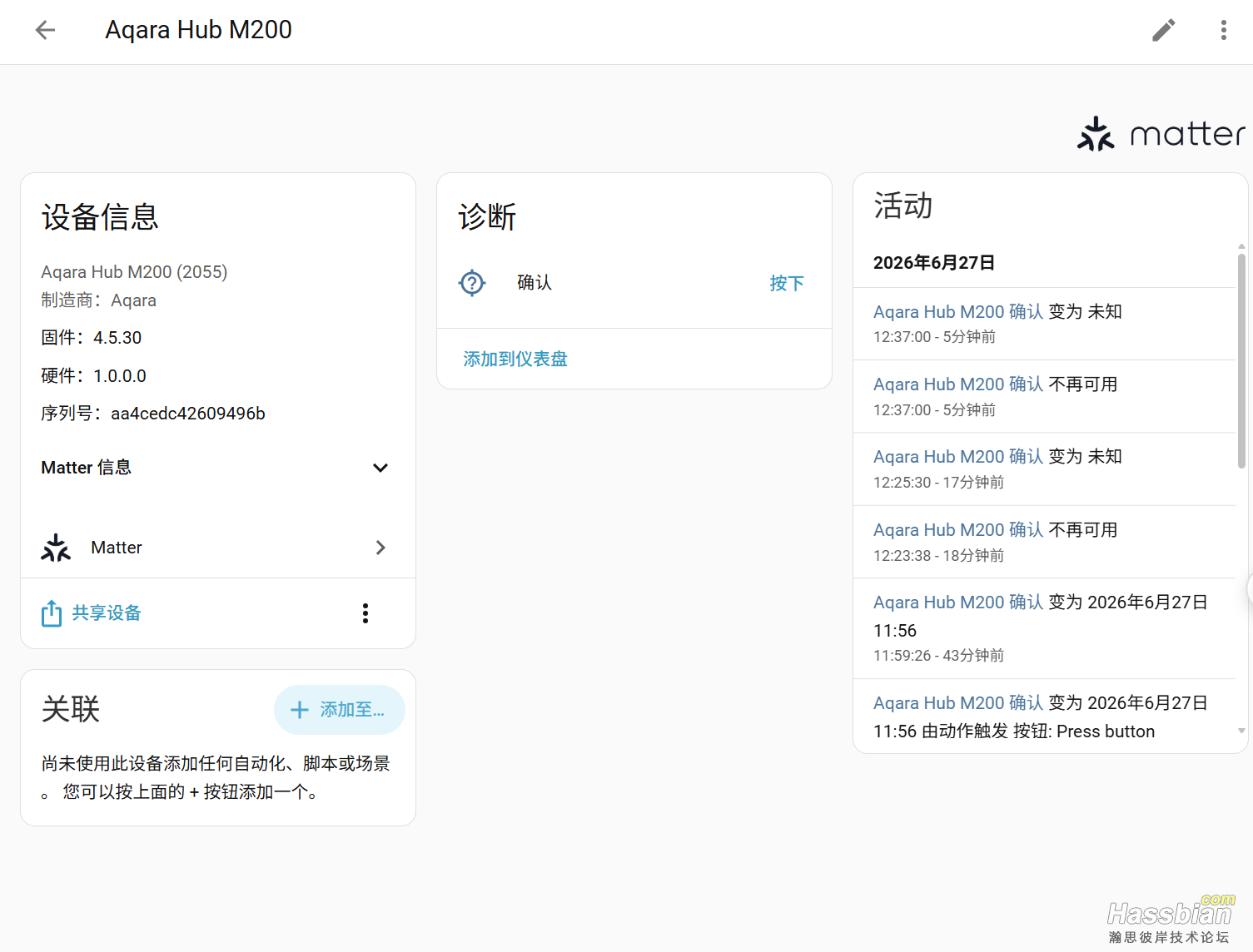Screen dimensions: 1253x952
Task: Go back using the arrow icon
Action: pos(45,30)
